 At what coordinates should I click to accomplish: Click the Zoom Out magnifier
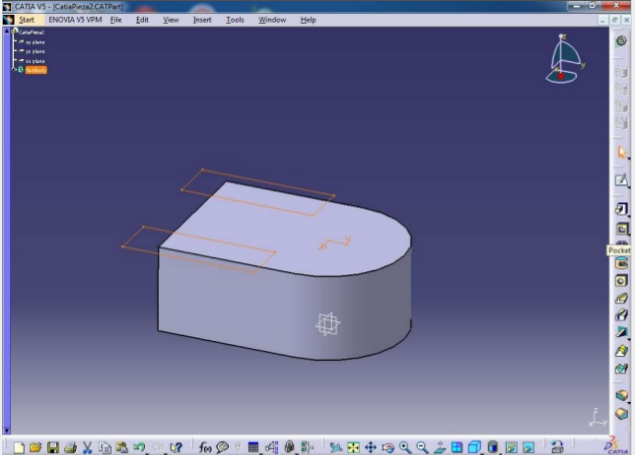click(x=422, y=447)
